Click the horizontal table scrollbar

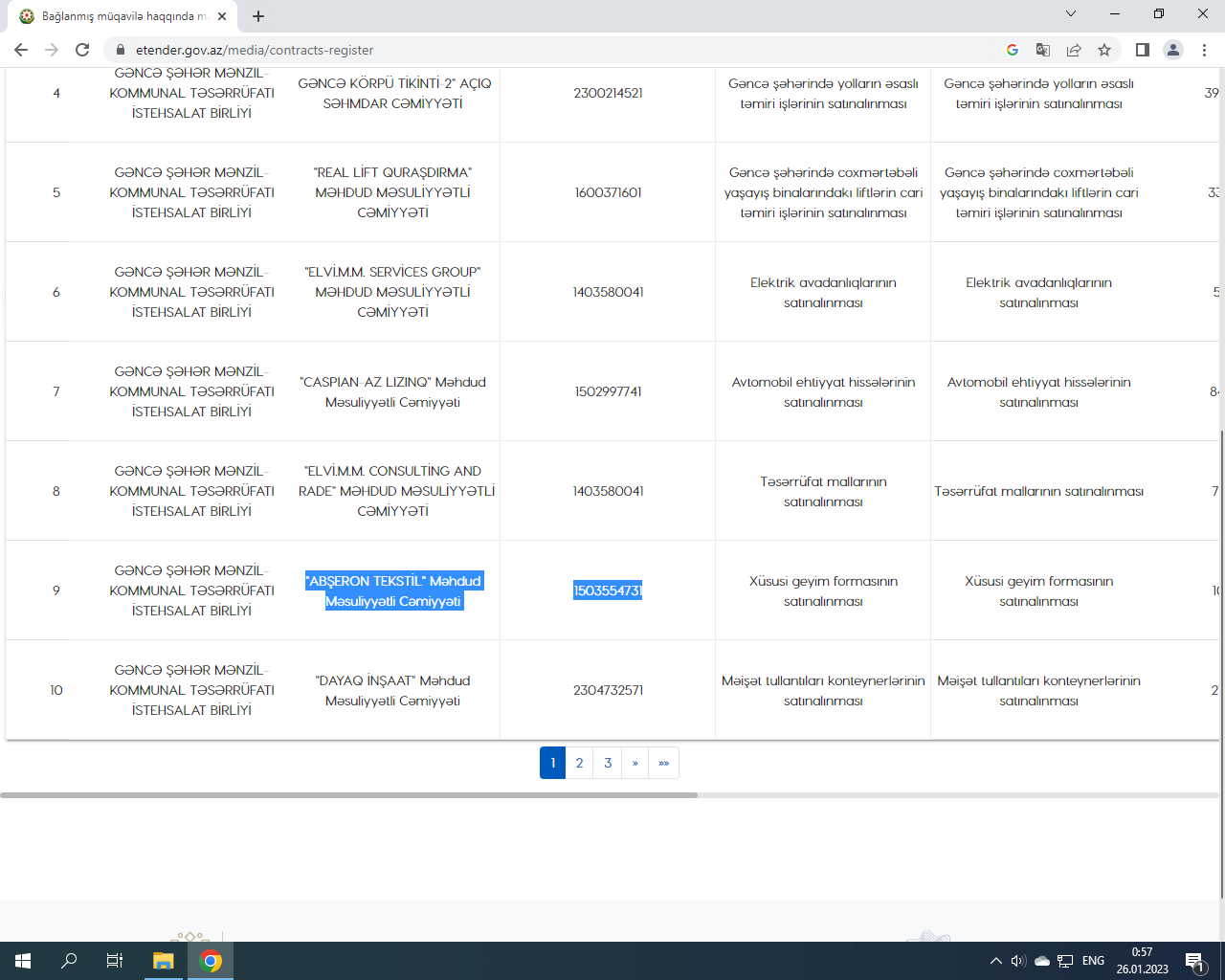349,794
